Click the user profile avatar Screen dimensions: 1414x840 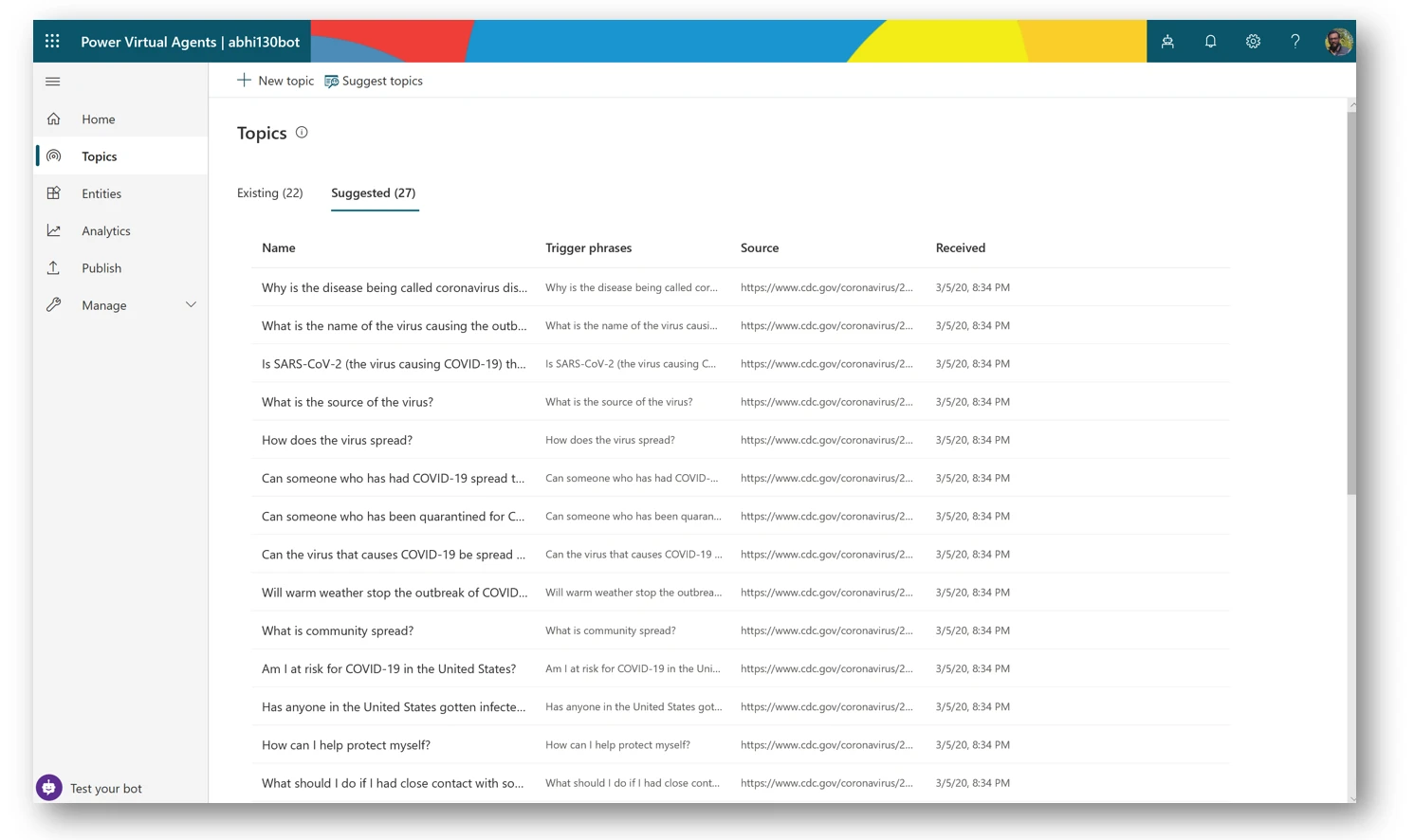pyautogui.click(x=1338, y=41)
